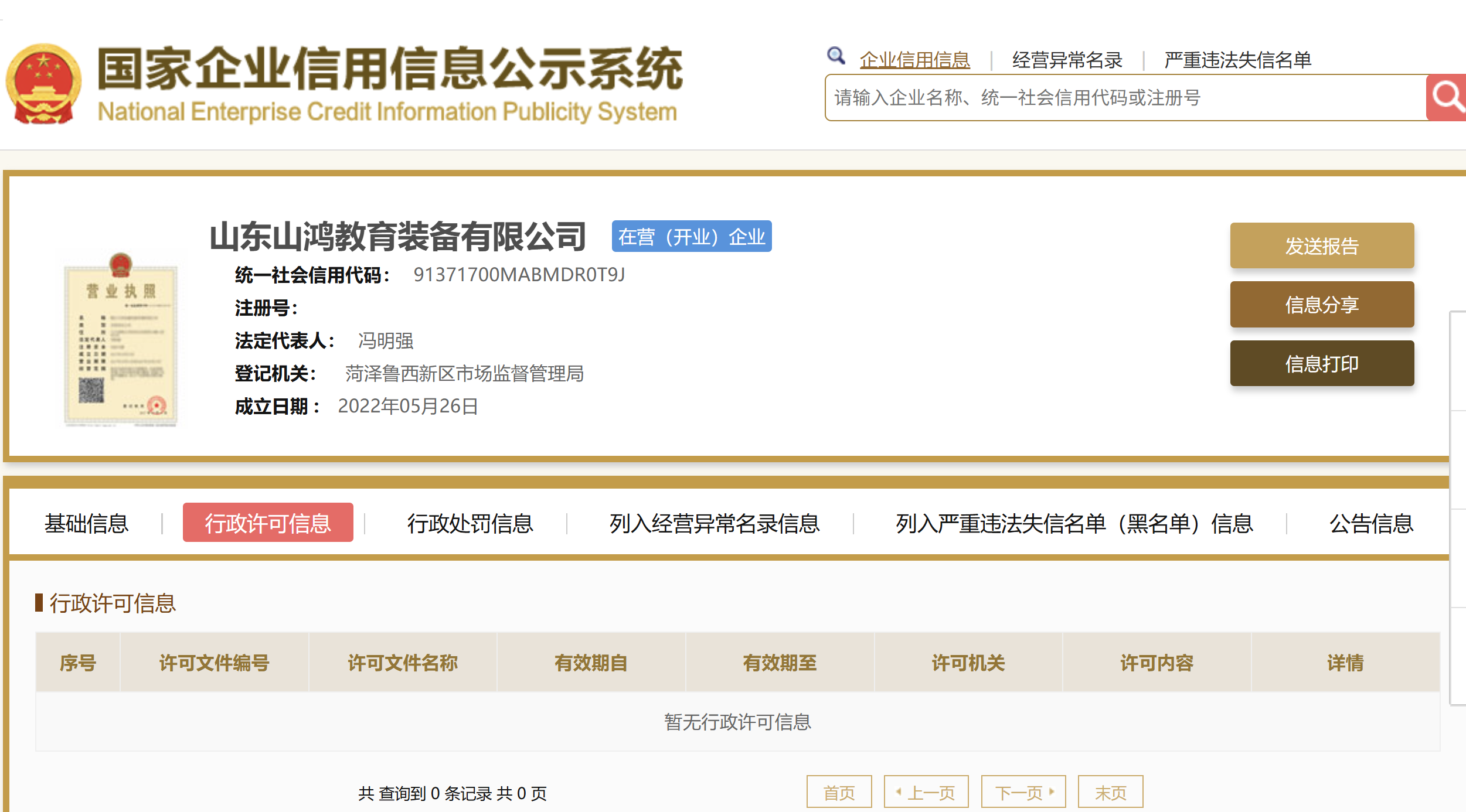This screenshot has height=812, width=1466.
Task: Switch to the 行政处罚信息 tab
Action: click(x=470, y=523)
